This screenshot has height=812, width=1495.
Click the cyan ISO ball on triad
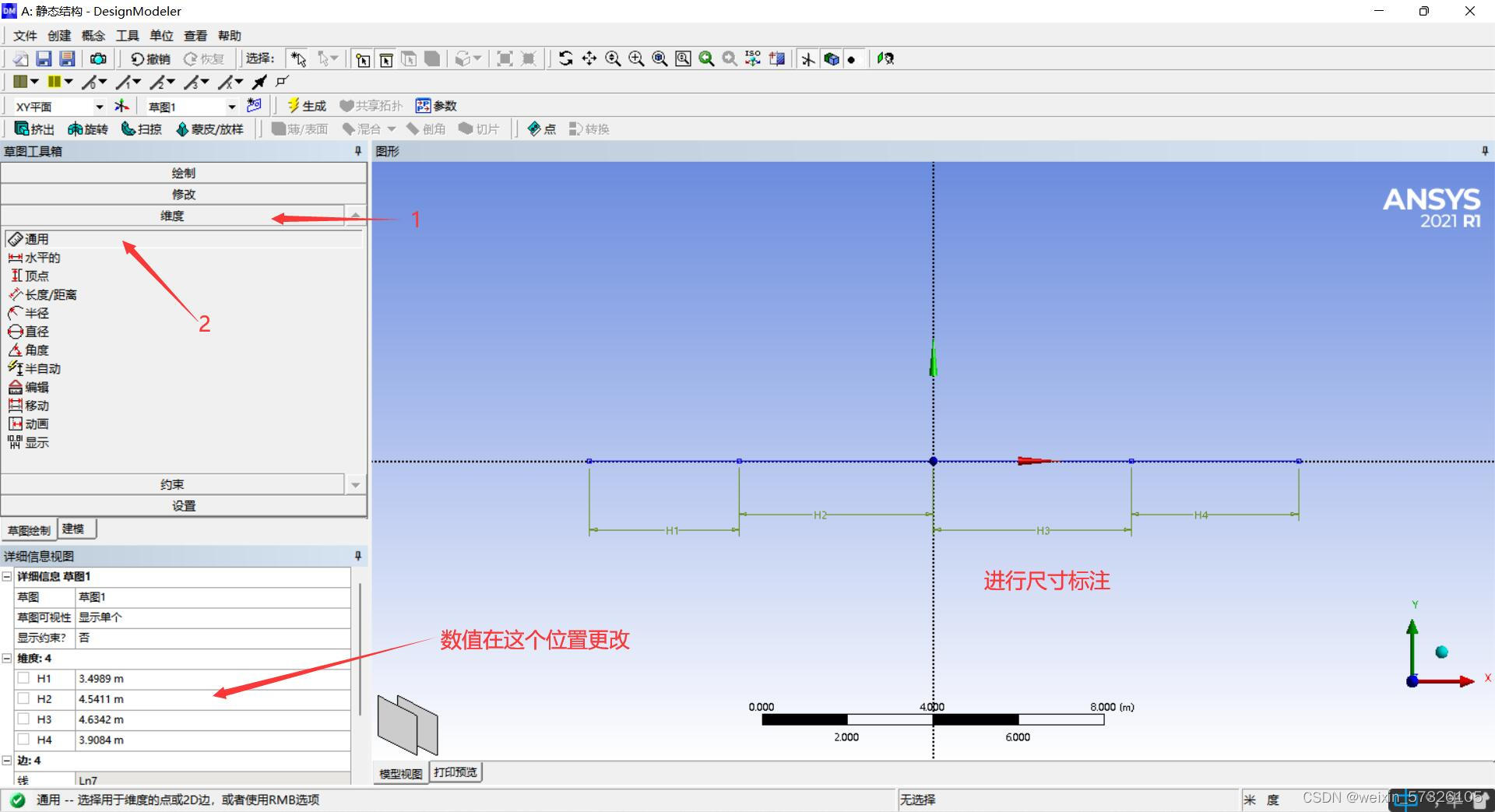pyautogui.click(x=1441, y=652)
